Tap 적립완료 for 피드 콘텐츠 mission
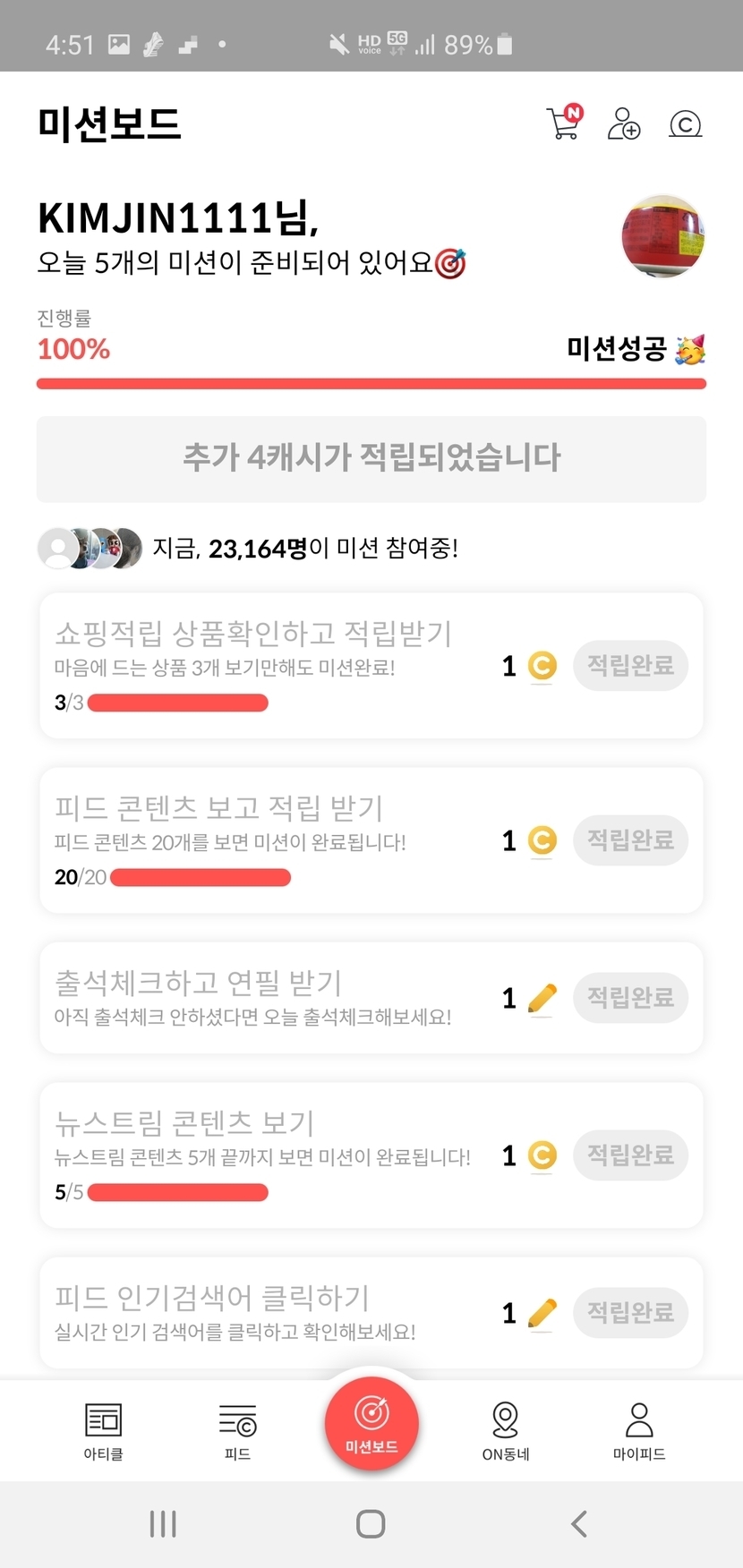The image size is (743, 1568). pos(630,840)
